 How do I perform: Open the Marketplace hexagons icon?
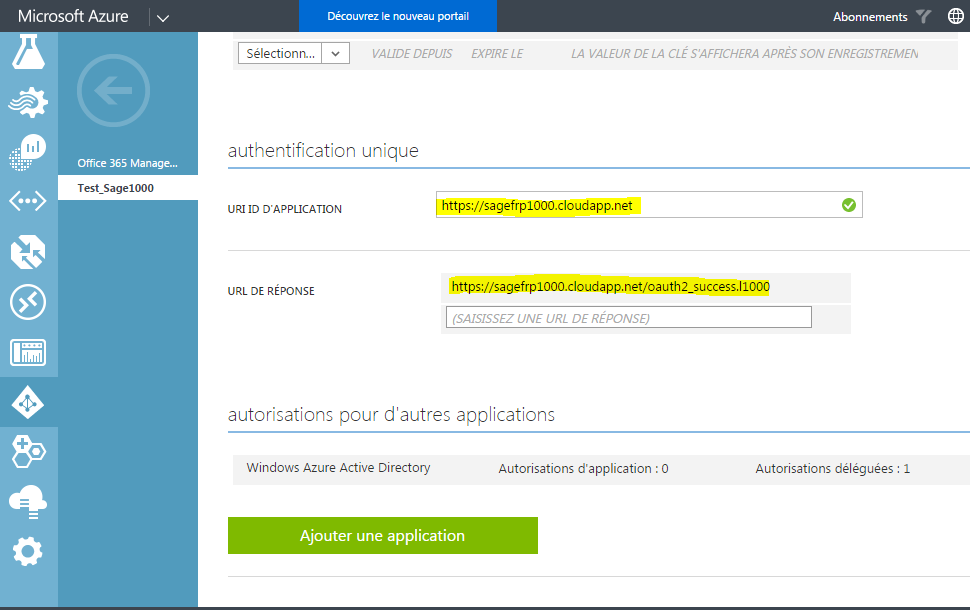coord(28,452)
